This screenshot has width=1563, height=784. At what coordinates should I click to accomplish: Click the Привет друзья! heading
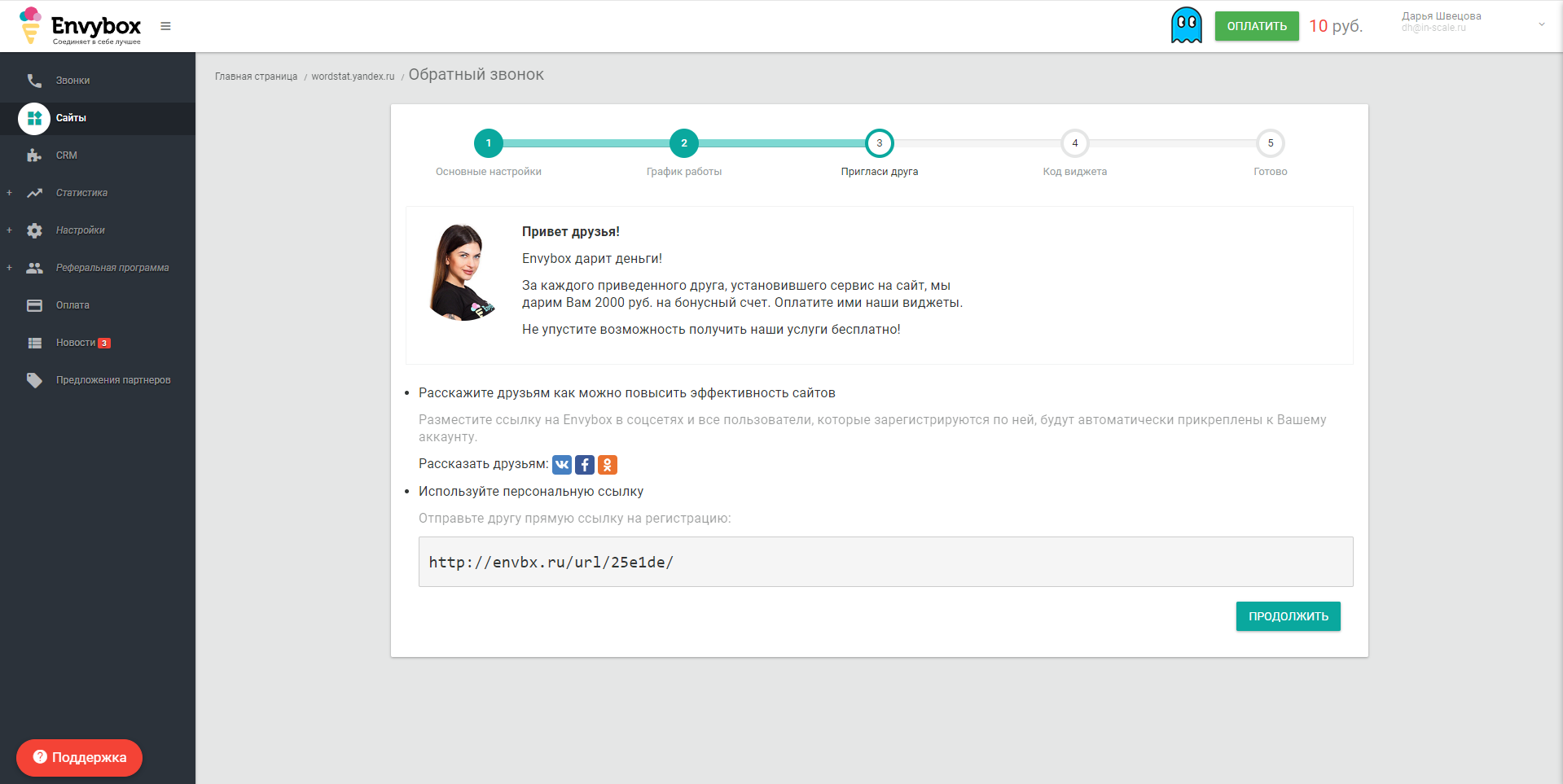coord(571,232)
